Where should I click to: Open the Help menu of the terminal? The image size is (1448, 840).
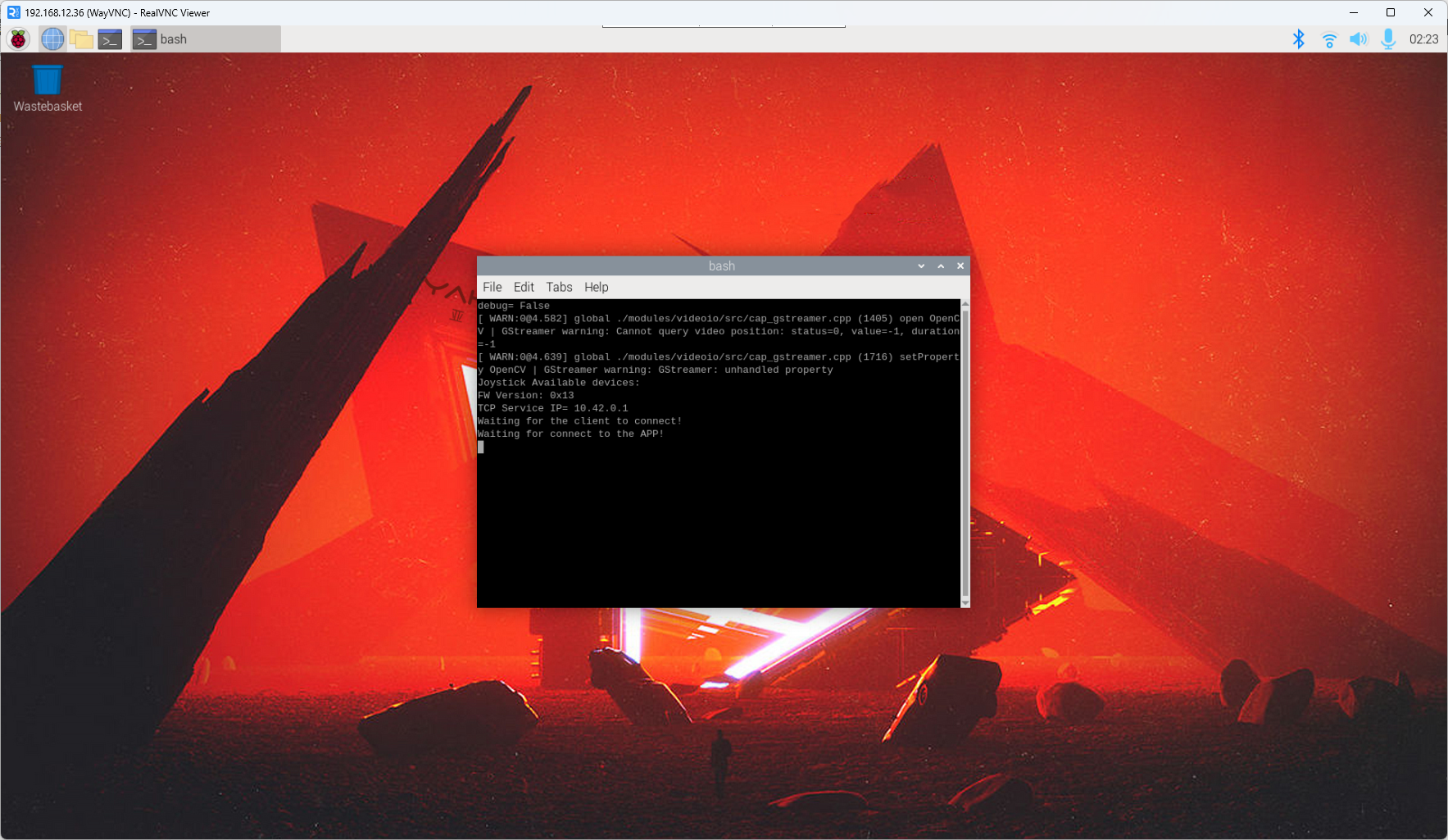pyautogui.click(x=596, y=287)
